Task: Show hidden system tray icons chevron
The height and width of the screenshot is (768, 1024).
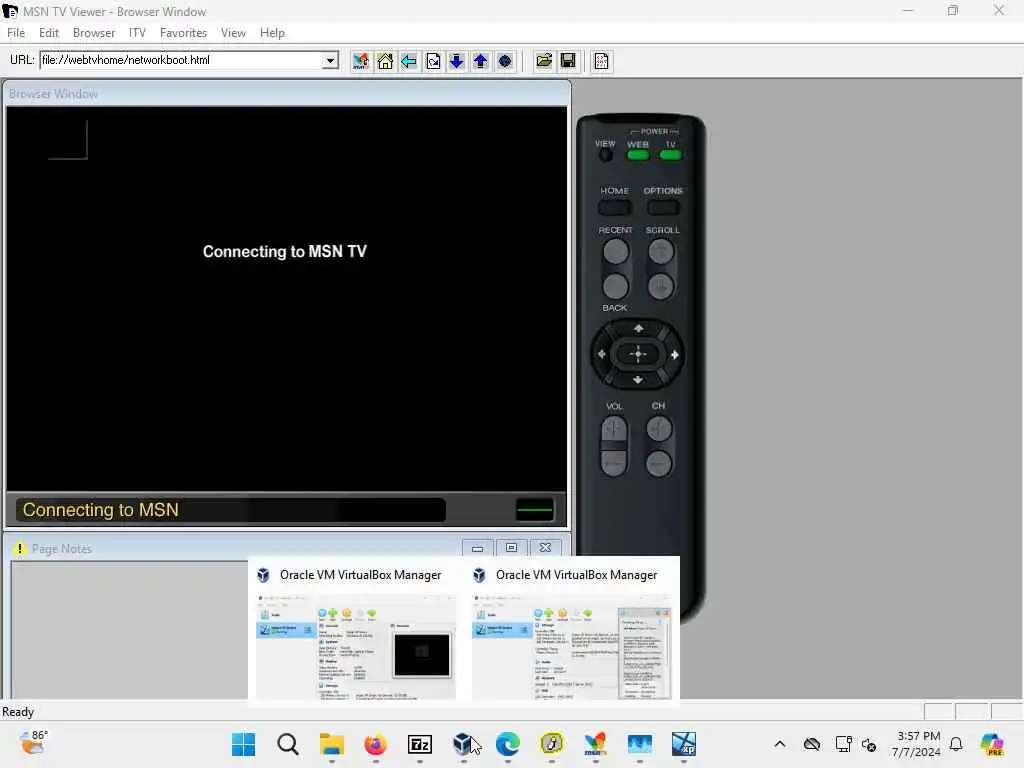Action: point(780,744)
